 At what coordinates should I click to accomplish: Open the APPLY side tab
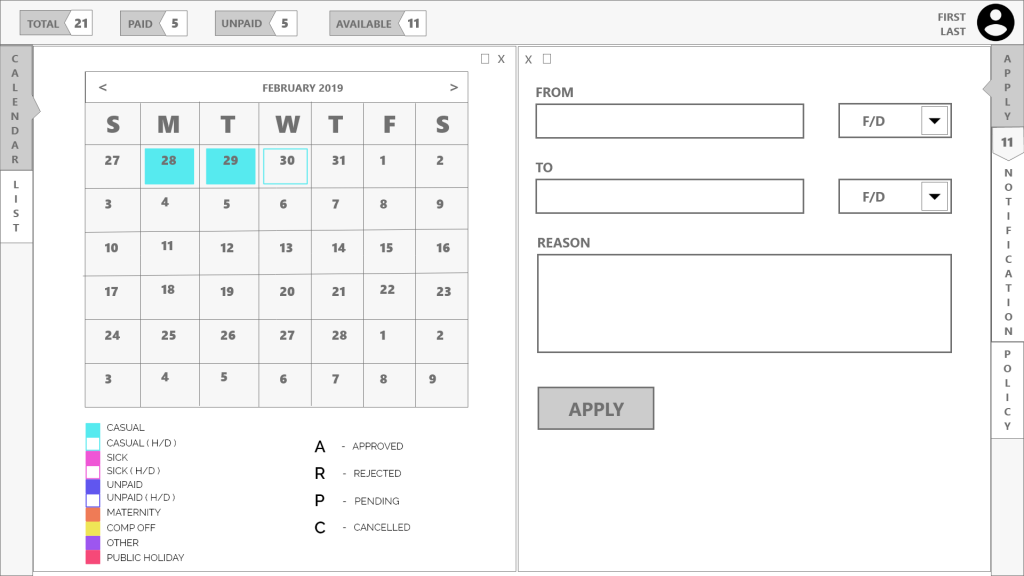tap(1007, 87)
